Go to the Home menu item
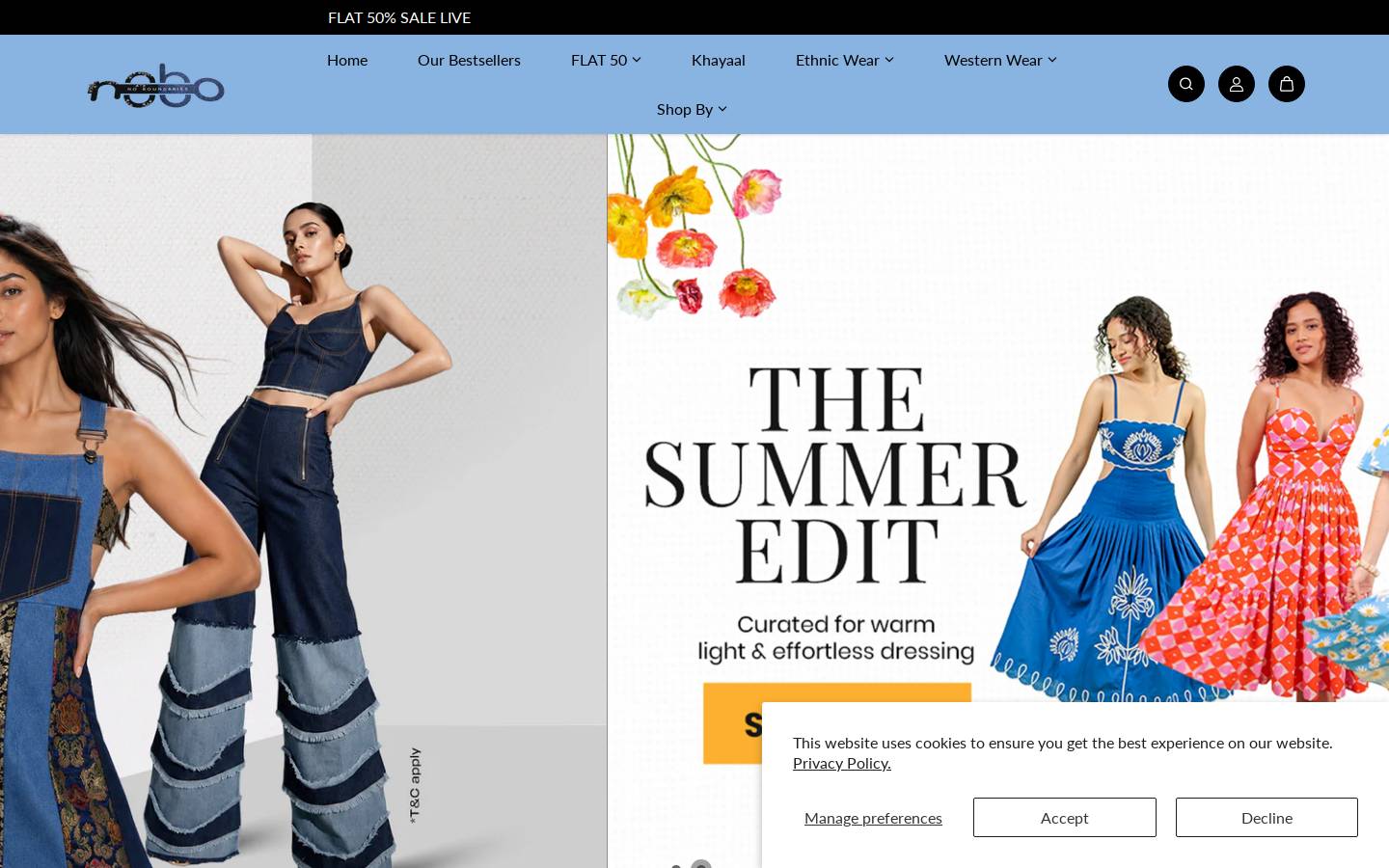Viewport: 1389px width, 868px height. (347, 60)
